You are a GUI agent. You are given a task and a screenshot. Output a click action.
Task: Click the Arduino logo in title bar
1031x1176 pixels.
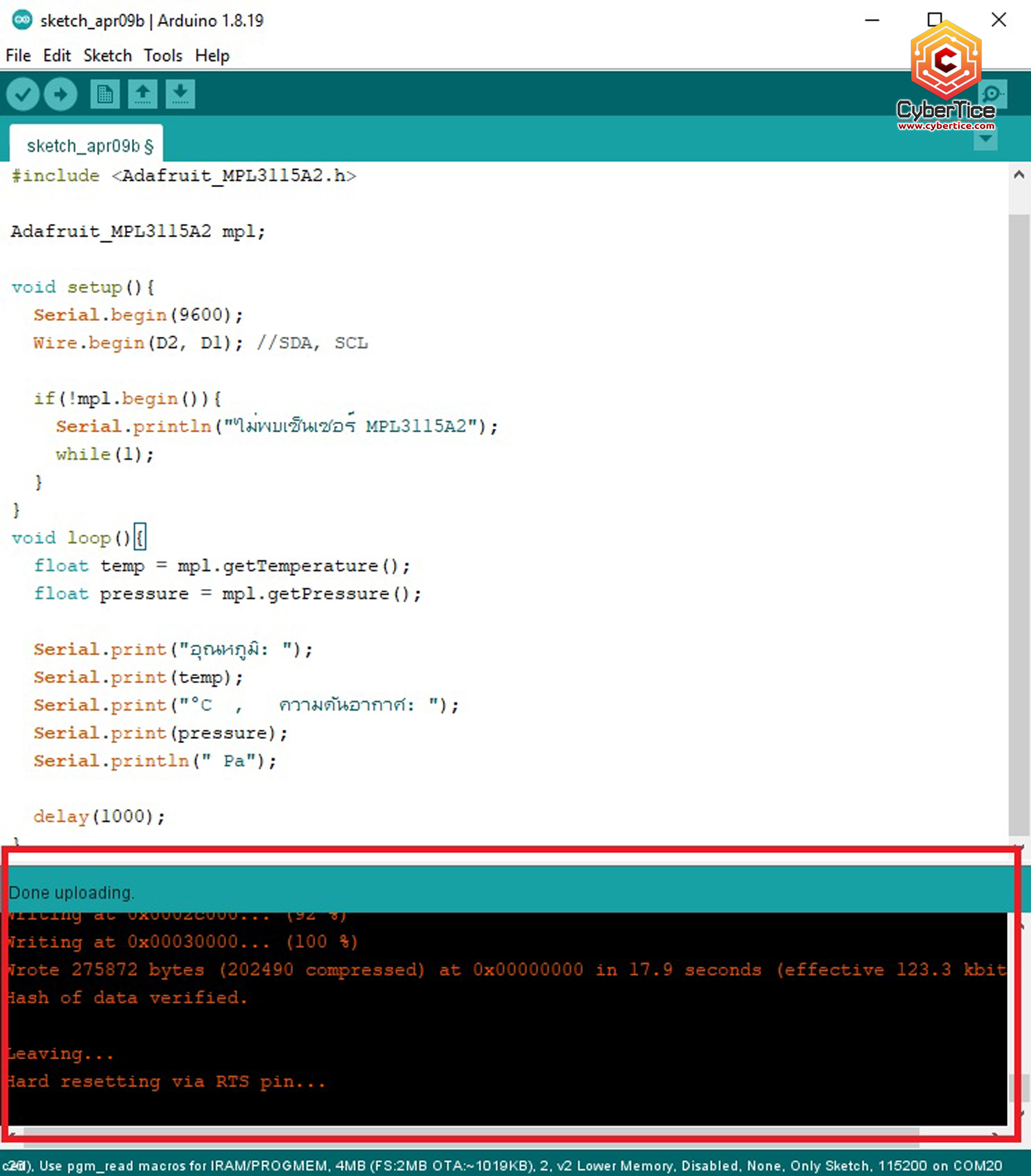22,20
